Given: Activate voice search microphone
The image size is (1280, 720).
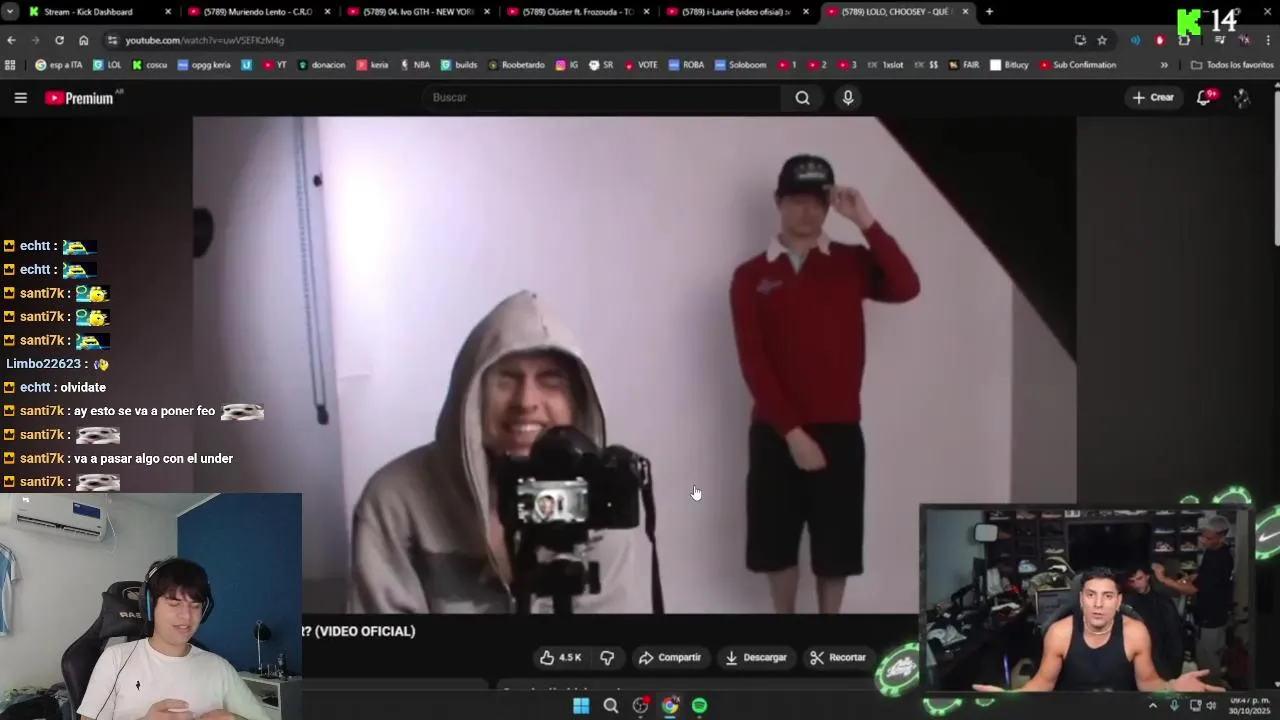Looking at the screenshot, I should pos(848,97).
